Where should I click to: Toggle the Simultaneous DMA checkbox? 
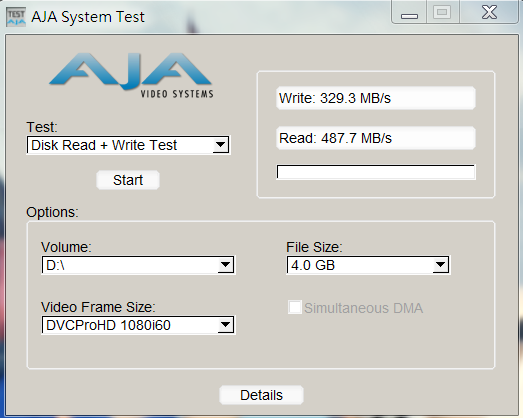coord(295,307)
